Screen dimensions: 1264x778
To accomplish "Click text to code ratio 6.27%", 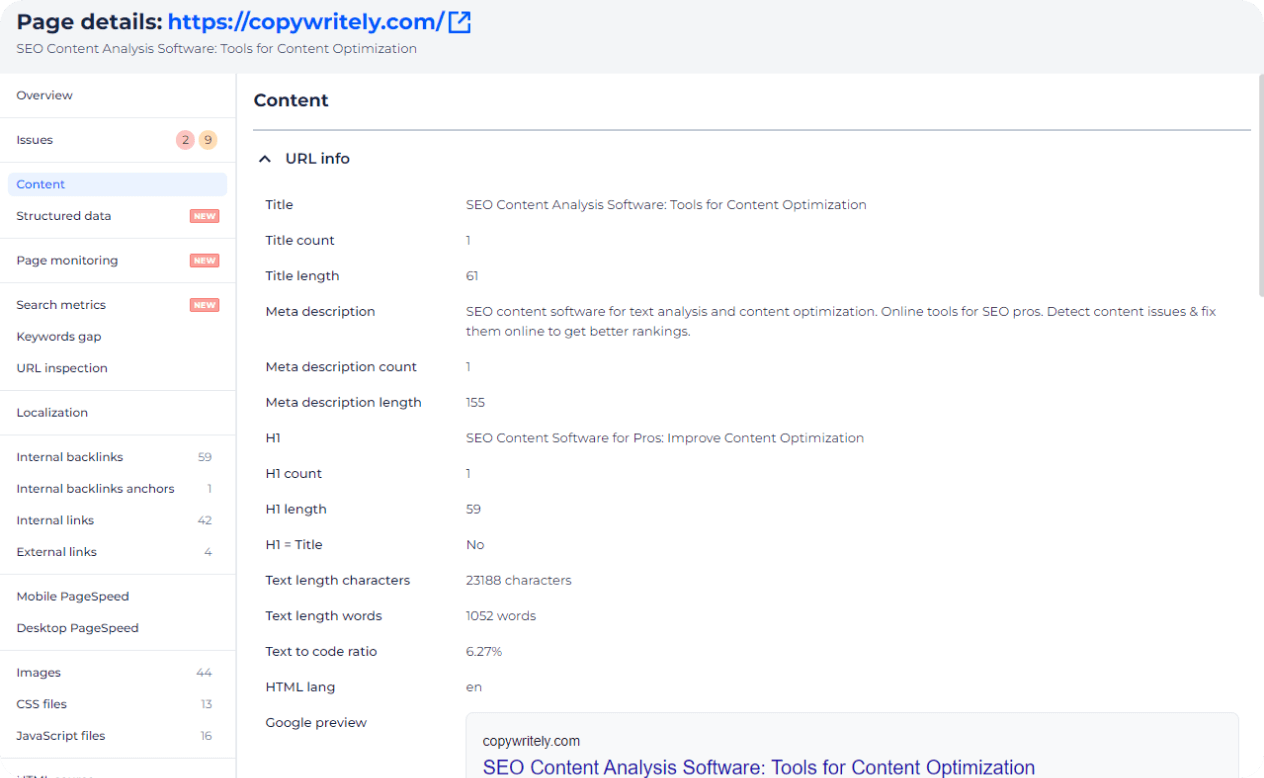I will pyautogui.click(x=484, y=652).
